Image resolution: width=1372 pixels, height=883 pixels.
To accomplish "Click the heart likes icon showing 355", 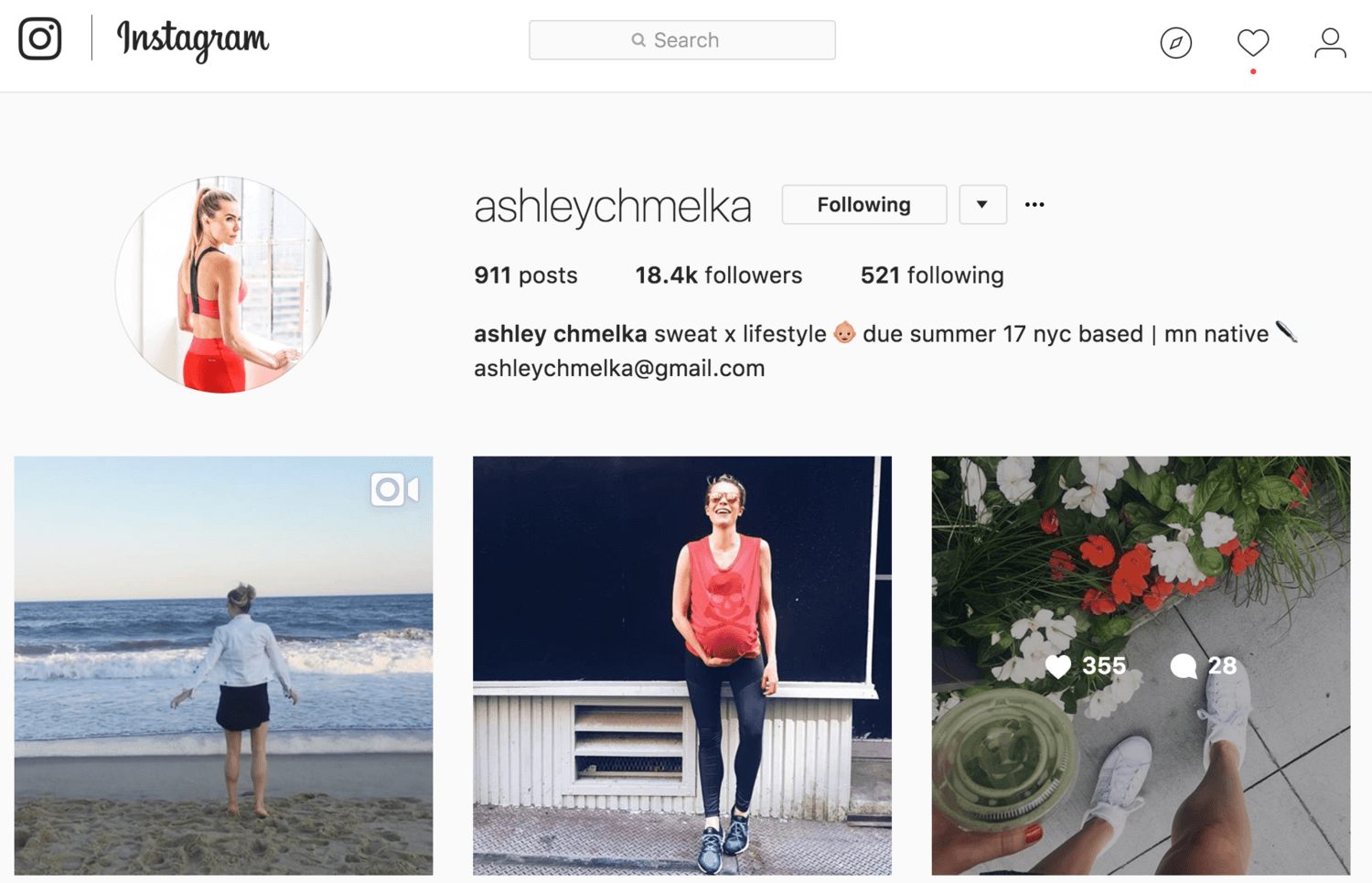I will tap(1058, 666).
